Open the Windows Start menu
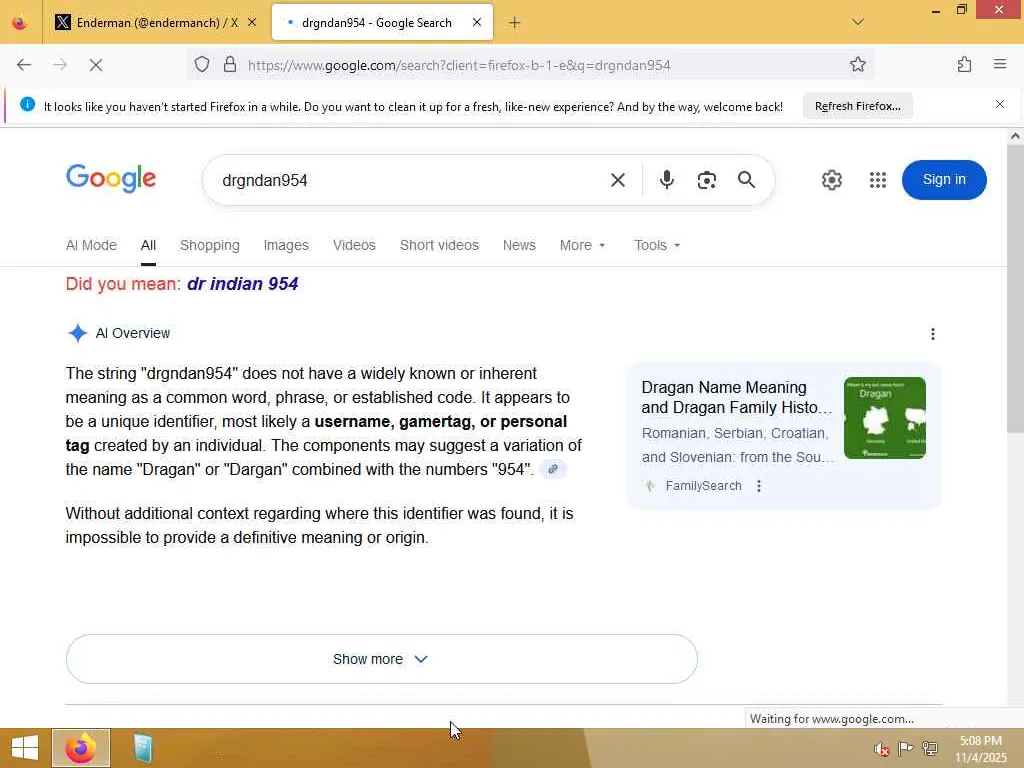 pos(25,748)
